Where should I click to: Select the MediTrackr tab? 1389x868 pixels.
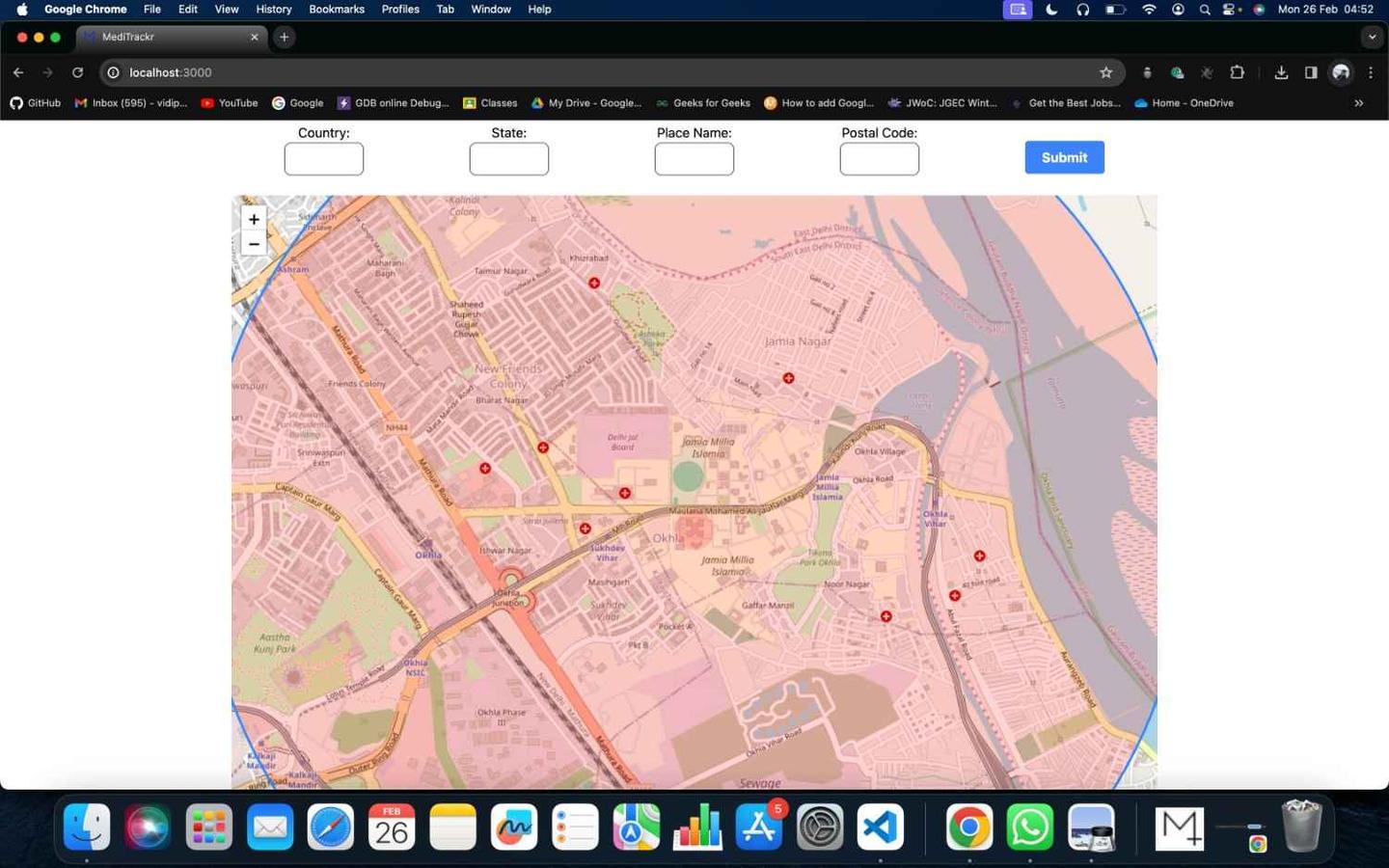[172, 37]
